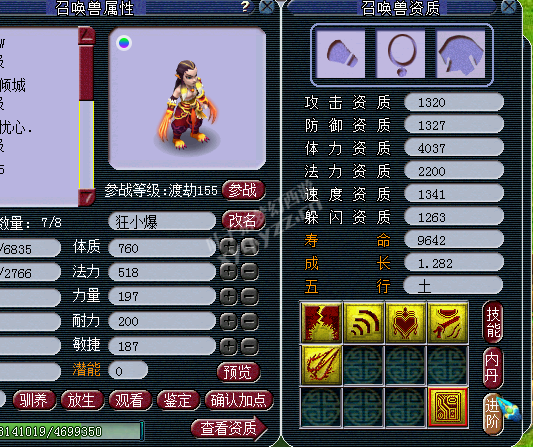
Task: Open the pet collar equipment slot
Action: 400,54
